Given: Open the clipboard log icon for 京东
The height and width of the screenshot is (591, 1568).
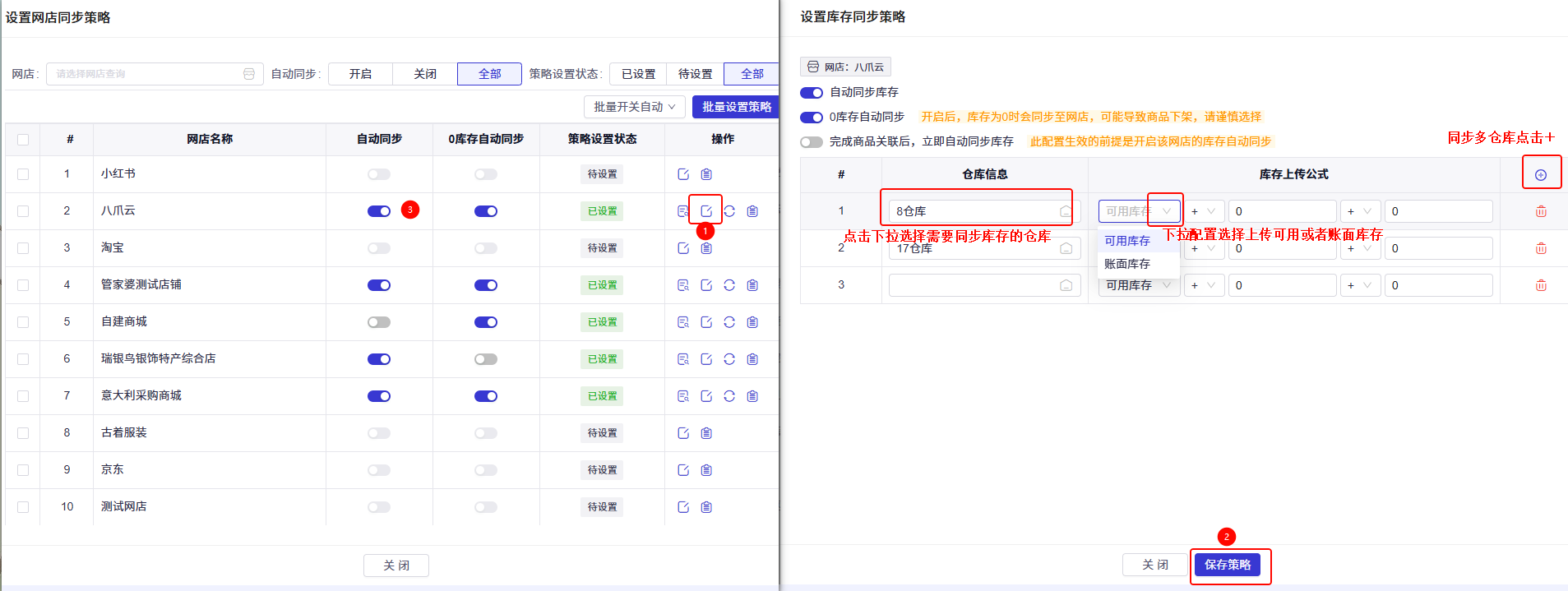Looking at the screenshot, I should pyautogui.click(x=706, y=470).
